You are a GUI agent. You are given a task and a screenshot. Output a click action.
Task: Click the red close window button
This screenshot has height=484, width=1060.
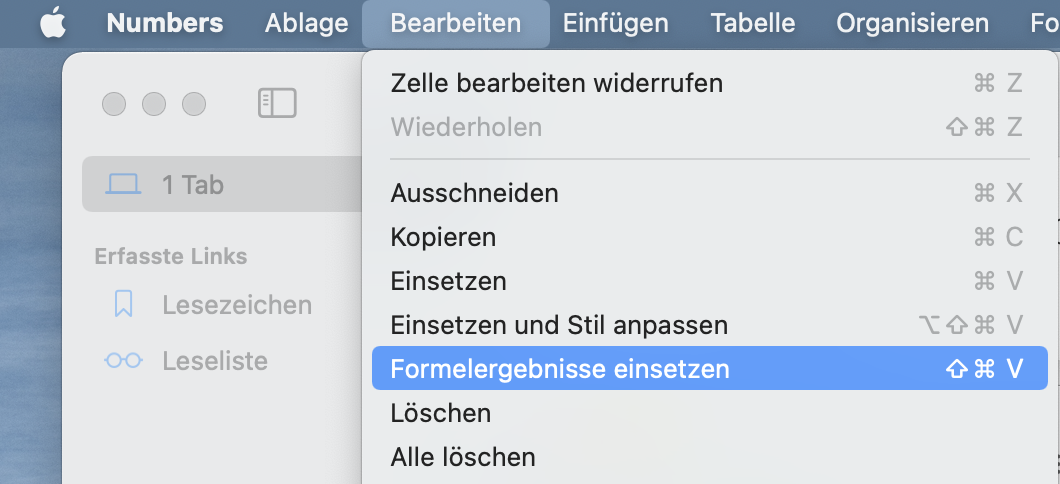pyautogui.click(x=115, y=103)
